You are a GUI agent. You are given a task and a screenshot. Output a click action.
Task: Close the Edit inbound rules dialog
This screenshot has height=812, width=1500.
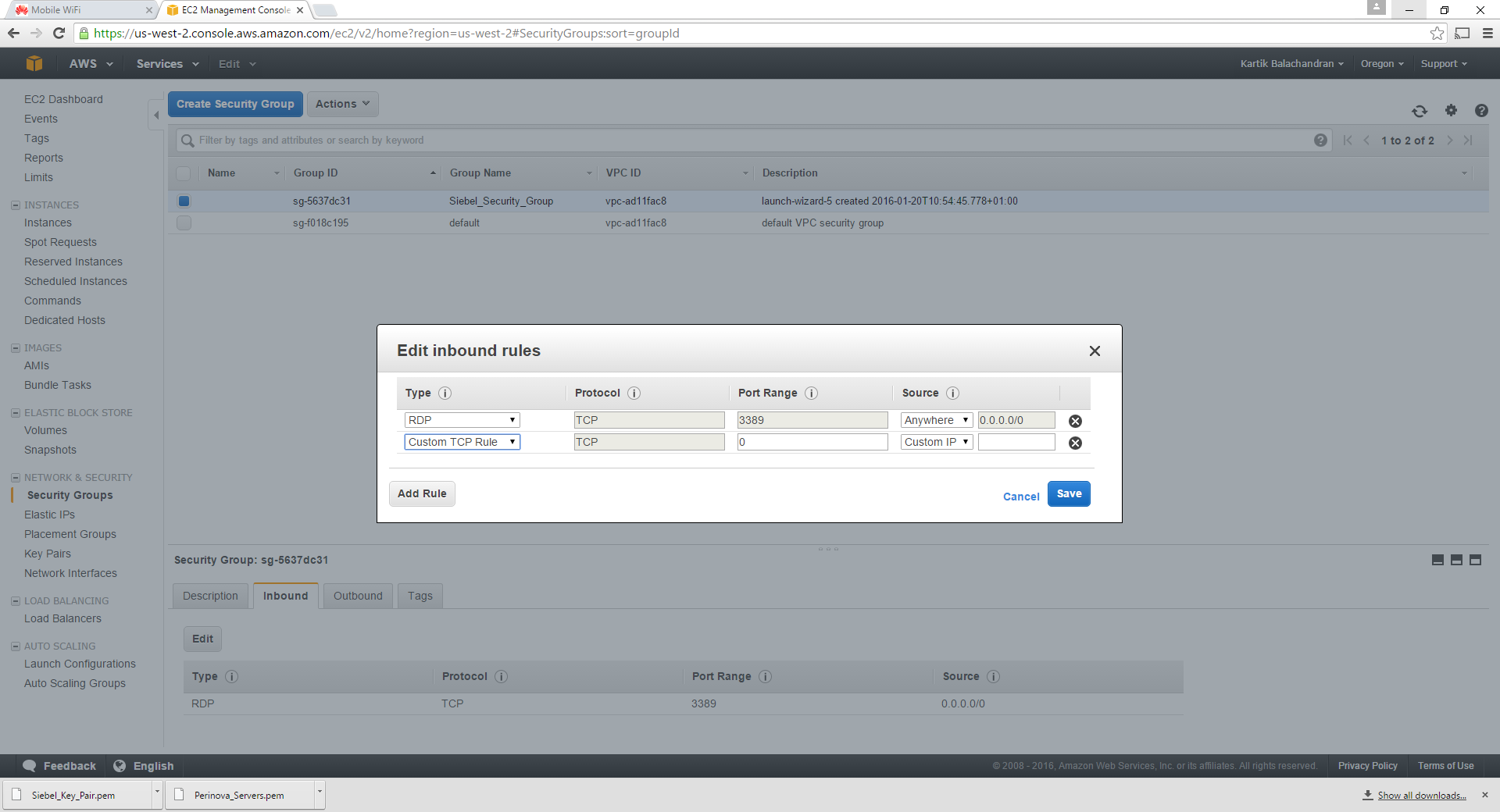tap(1095, 351)
